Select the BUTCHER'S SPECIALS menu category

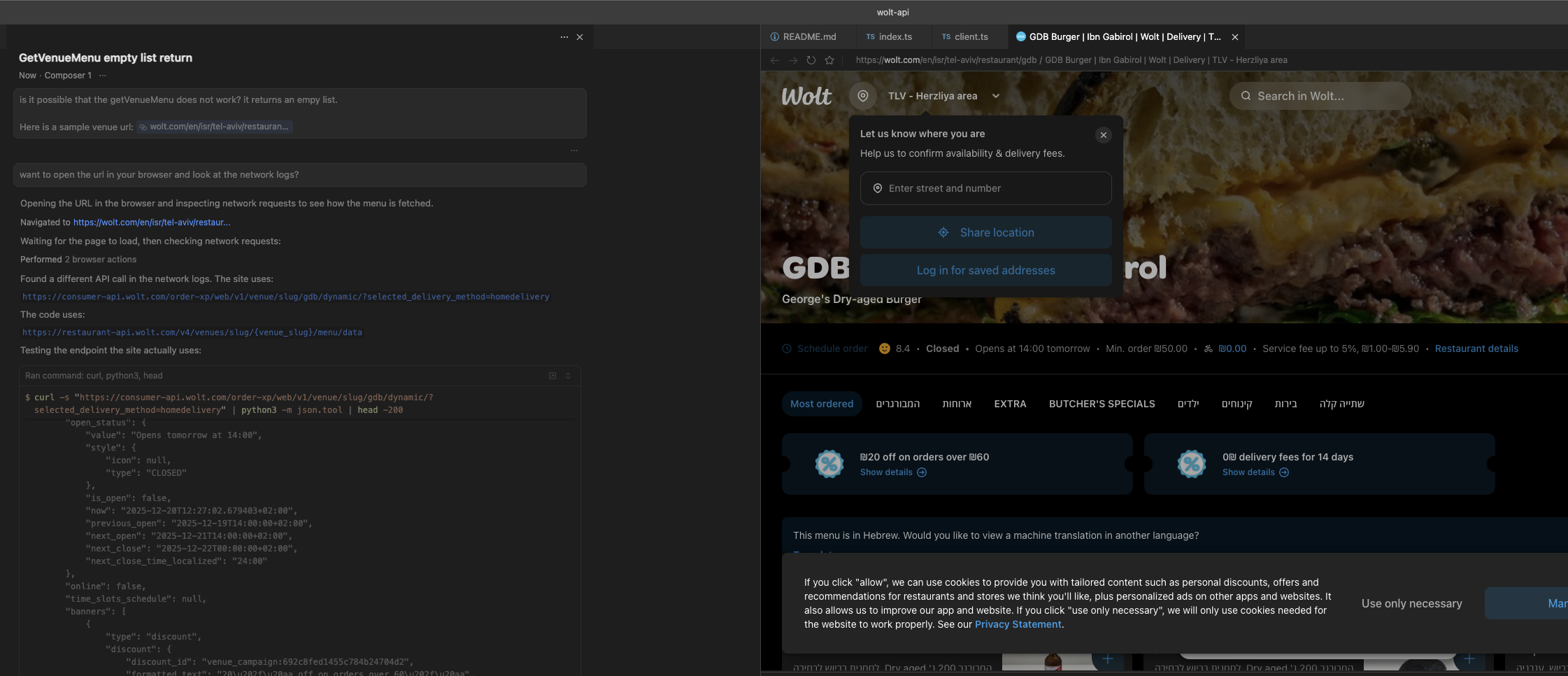[x=1102, y=404]
